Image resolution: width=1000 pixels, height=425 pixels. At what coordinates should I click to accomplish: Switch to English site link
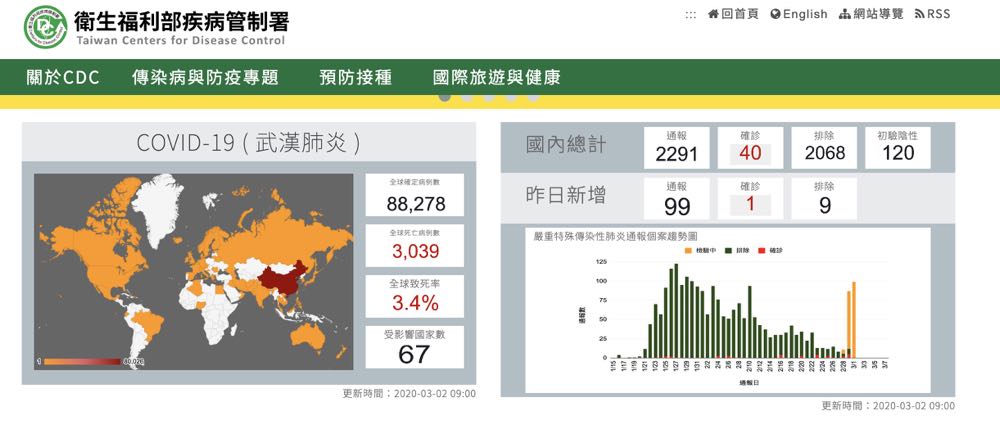coord(805,14)
